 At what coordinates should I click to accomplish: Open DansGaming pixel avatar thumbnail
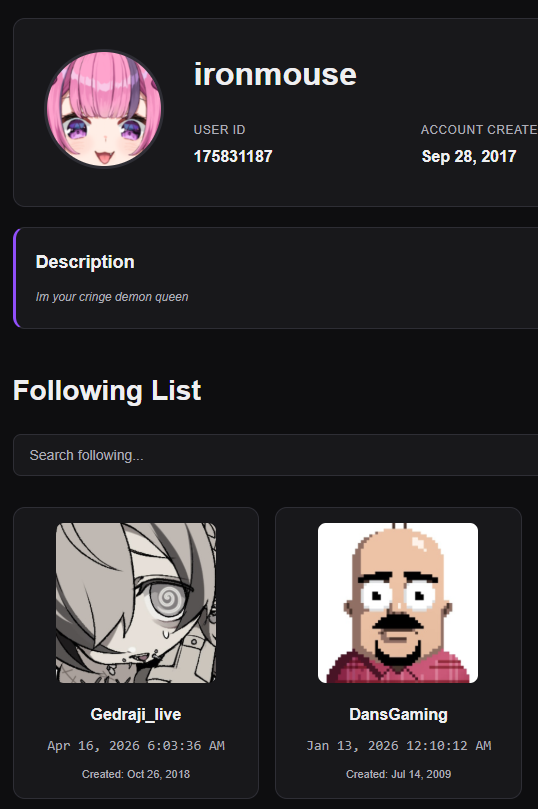398,603
